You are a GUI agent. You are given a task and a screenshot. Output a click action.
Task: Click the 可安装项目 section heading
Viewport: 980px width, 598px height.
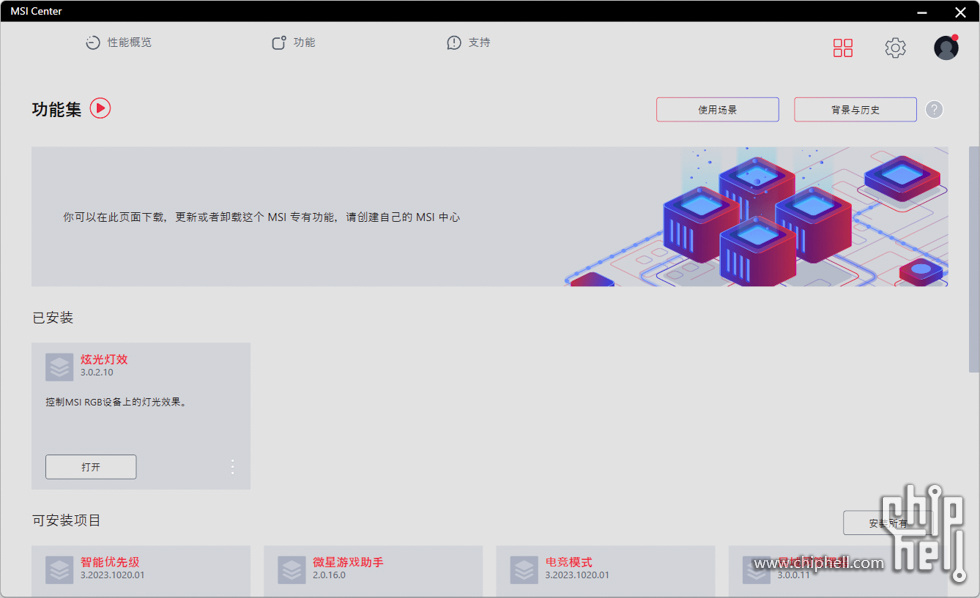[x=66, y=520]
